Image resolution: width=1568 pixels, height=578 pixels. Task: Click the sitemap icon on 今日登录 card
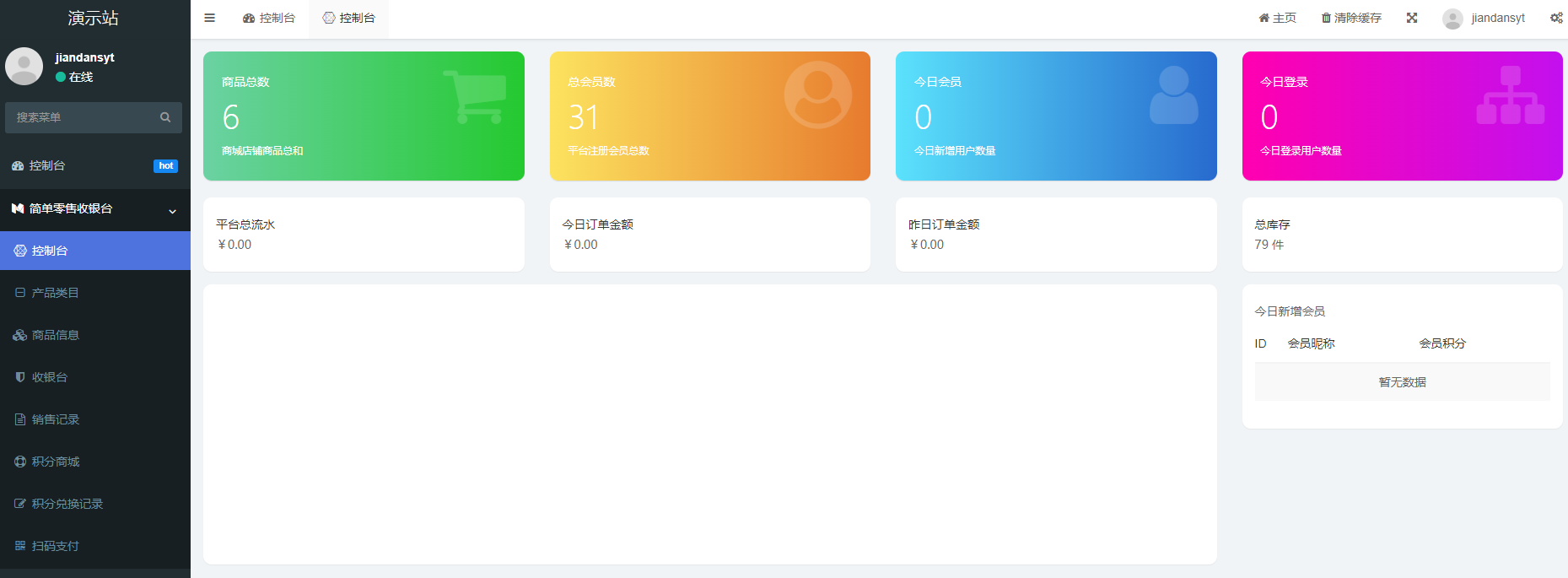tap(1511, 95)
